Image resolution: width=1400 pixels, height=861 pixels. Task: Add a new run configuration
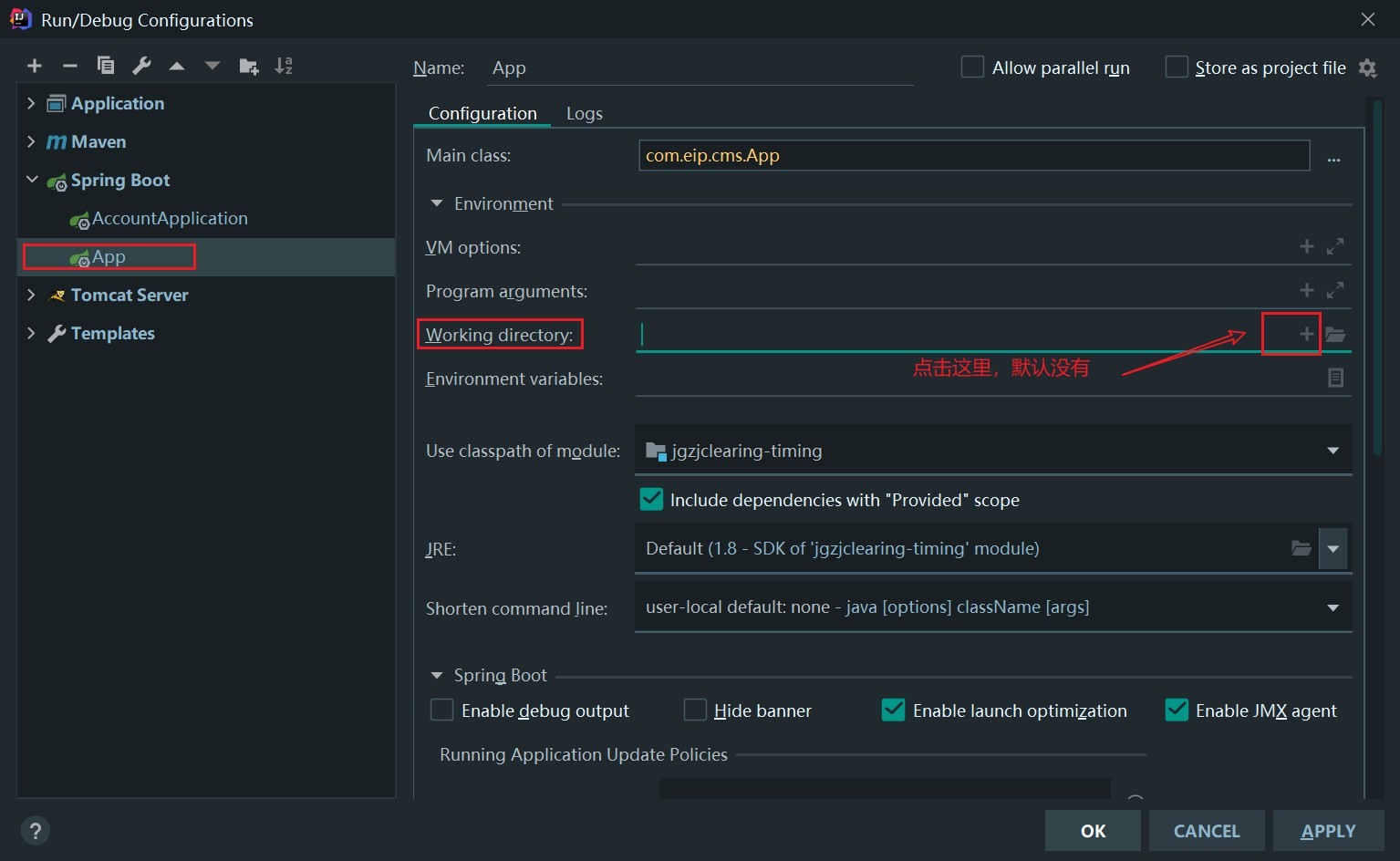(x=34, y=65)
